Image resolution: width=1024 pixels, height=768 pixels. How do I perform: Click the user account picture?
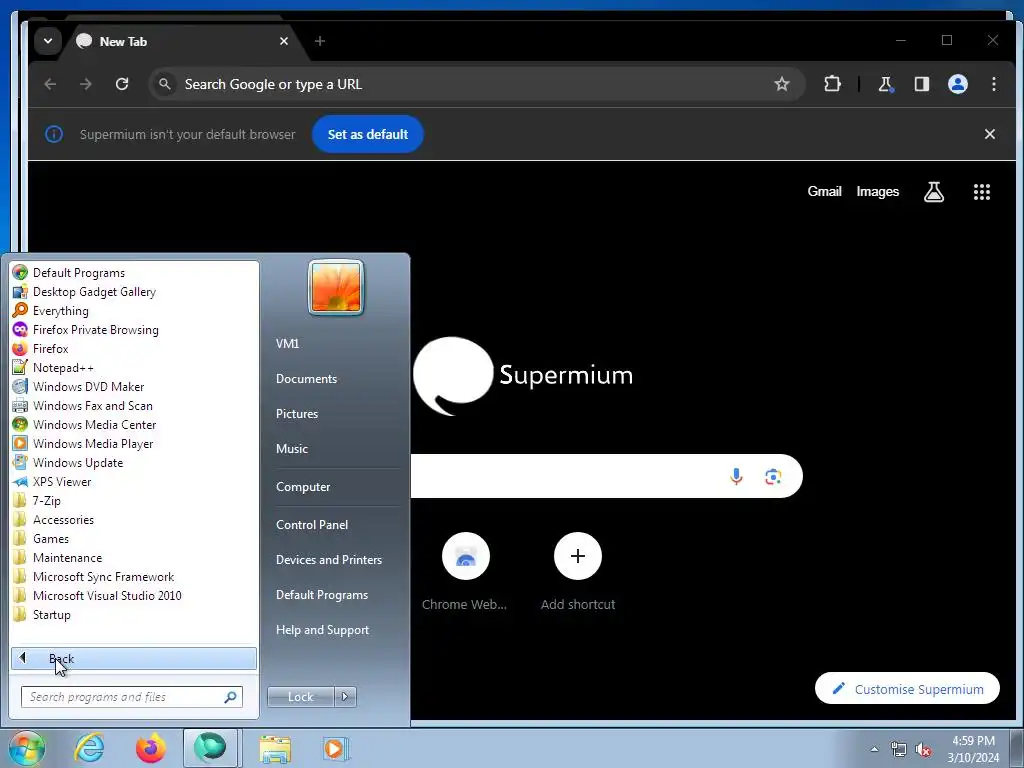click(x=336, y=287)
